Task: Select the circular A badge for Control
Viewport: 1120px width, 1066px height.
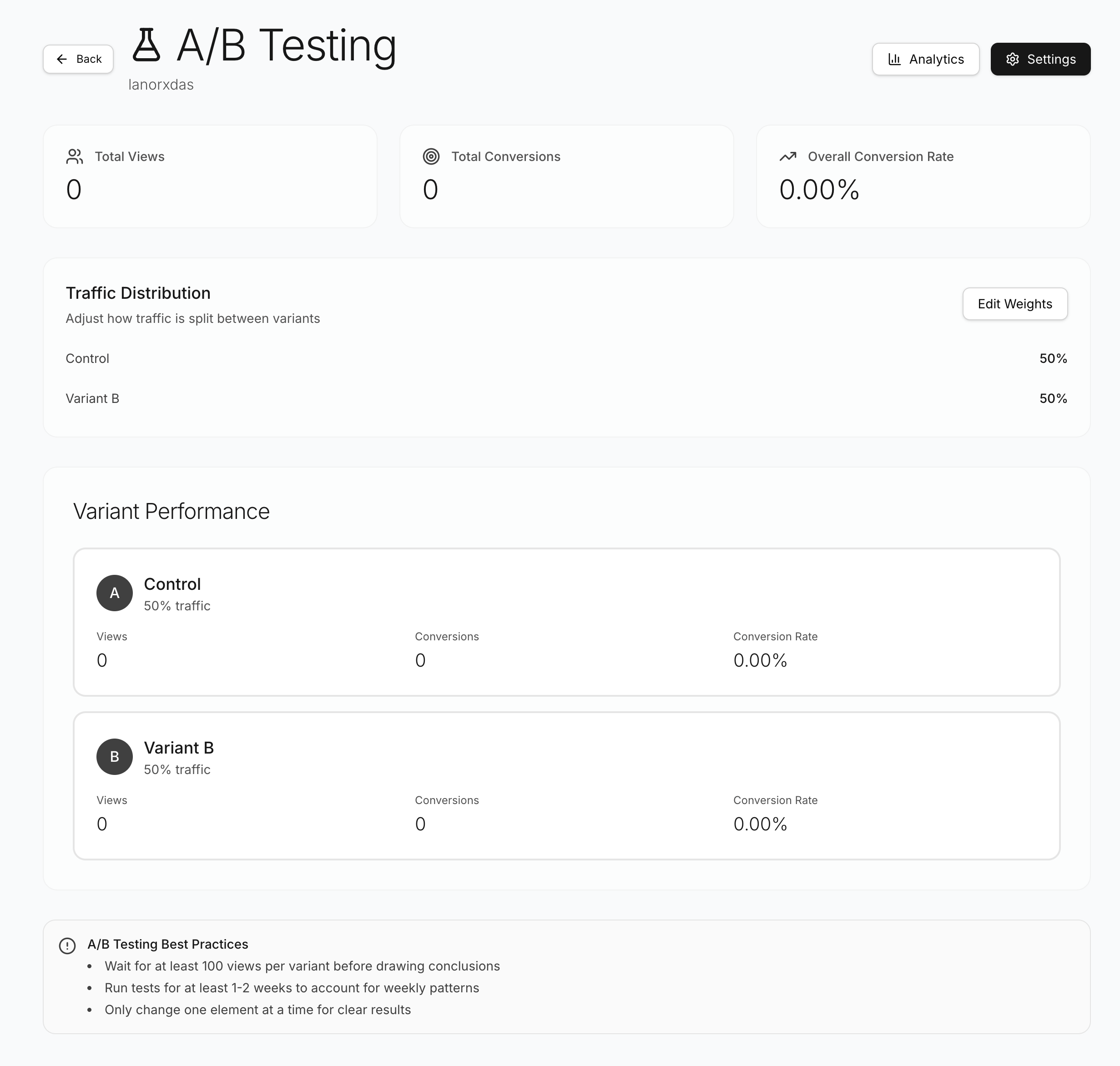Action: [115, 593]
